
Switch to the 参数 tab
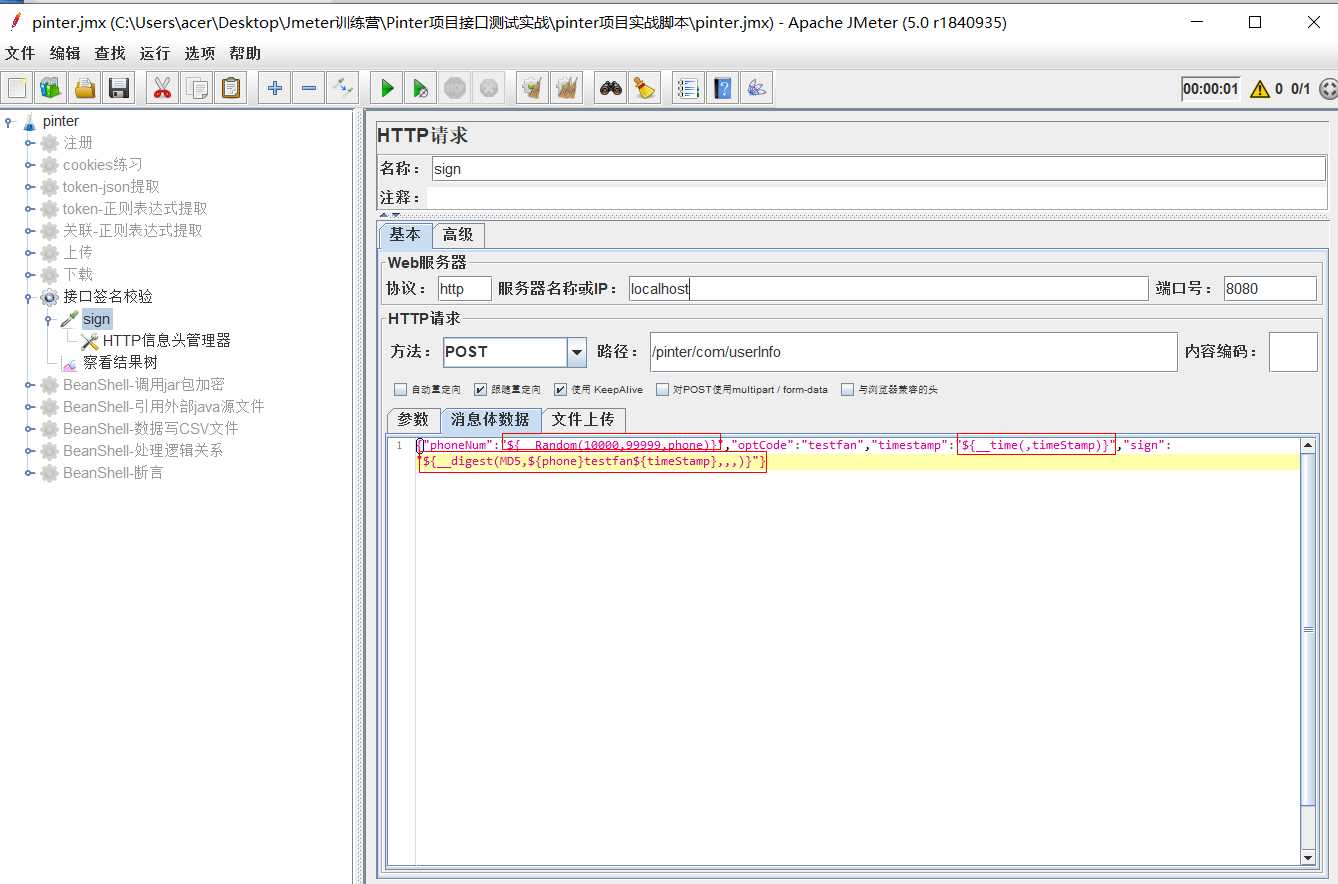(413, 420)
